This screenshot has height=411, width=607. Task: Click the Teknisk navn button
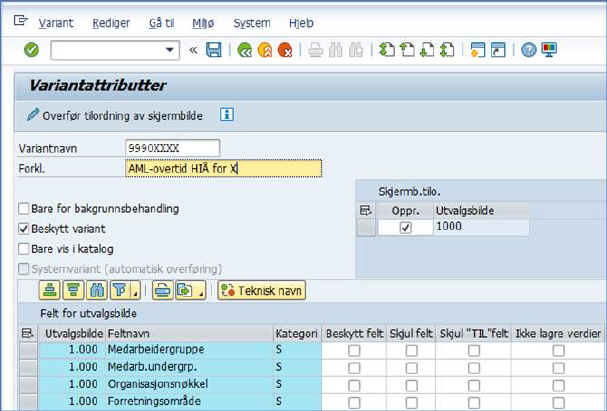point(262,290)
